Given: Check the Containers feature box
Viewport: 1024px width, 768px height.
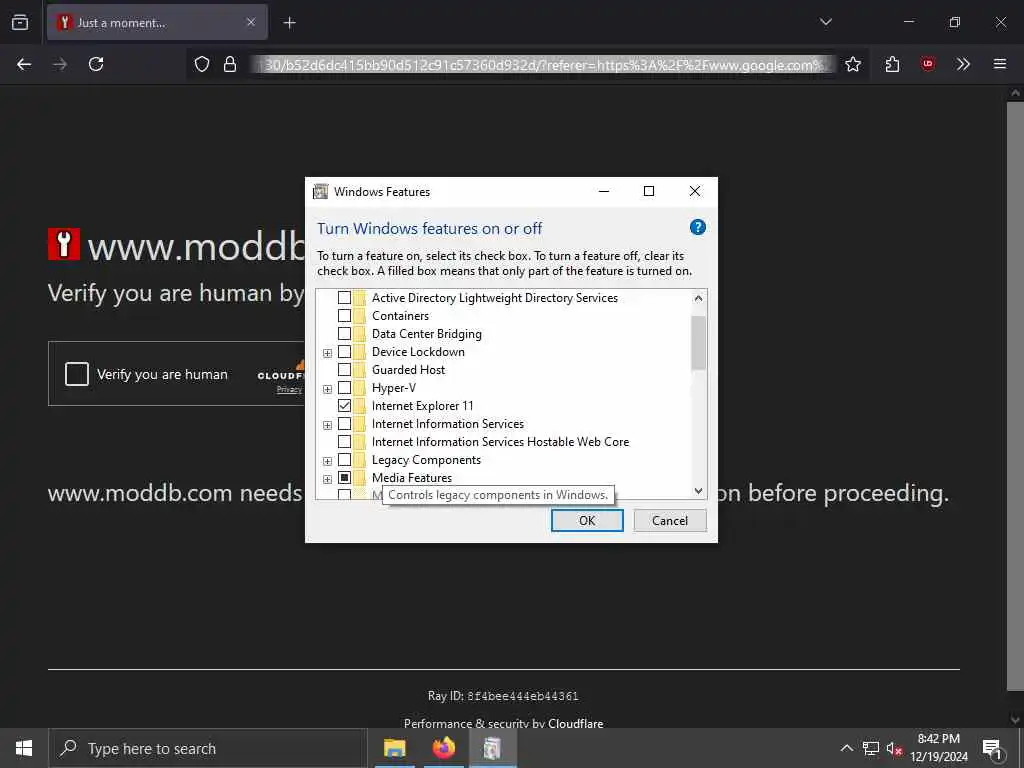Looking at the screenshot, I should 344,315.
